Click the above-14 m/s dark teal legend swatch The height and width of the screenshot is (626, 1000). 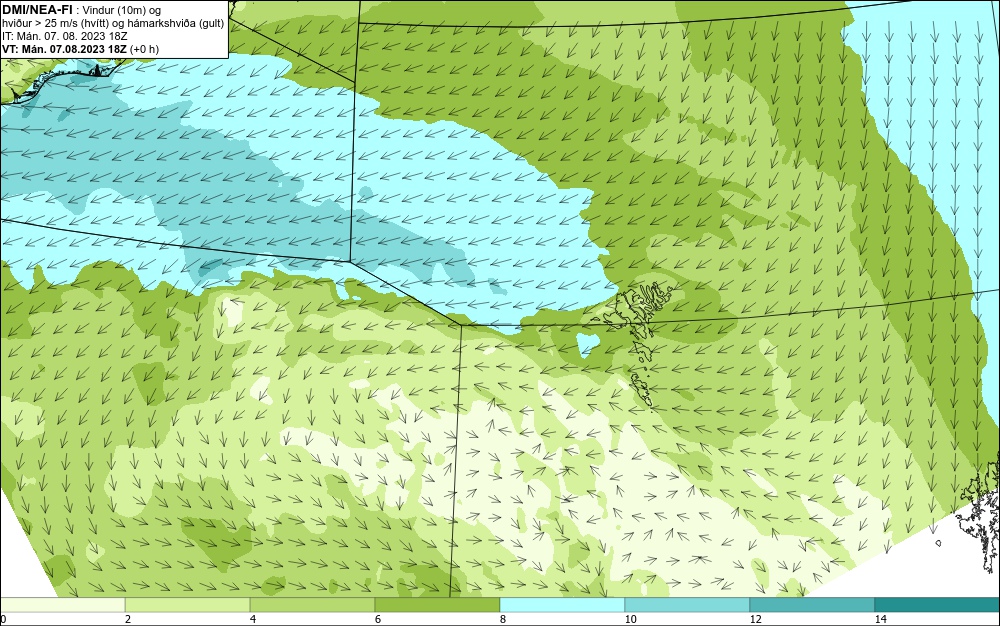[x=937, y=605]
